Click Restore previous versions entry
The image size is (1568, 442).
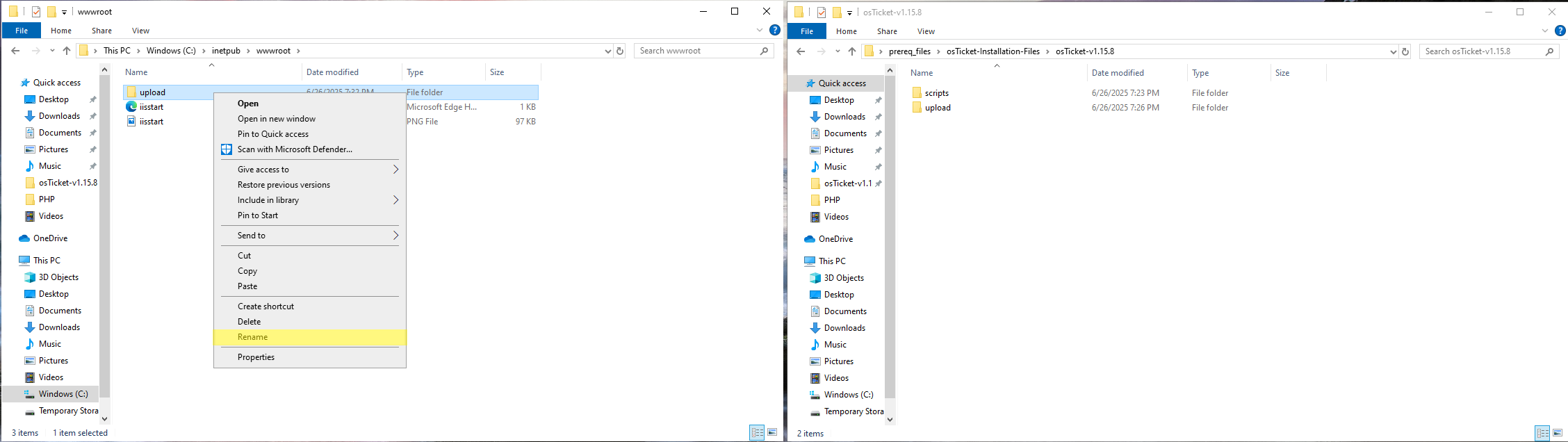coord(310,185)
